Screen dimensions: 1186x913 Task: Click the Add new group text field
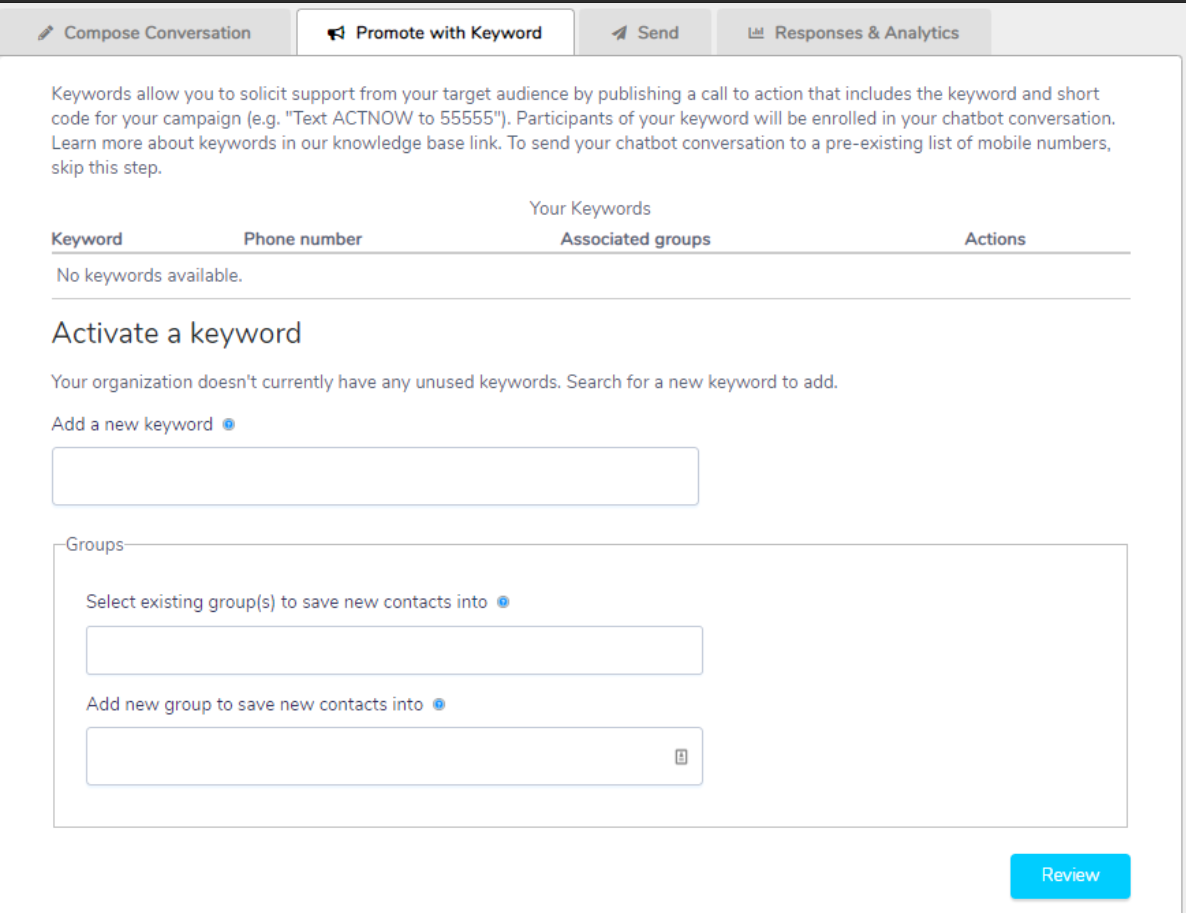(x=375, y=756)
